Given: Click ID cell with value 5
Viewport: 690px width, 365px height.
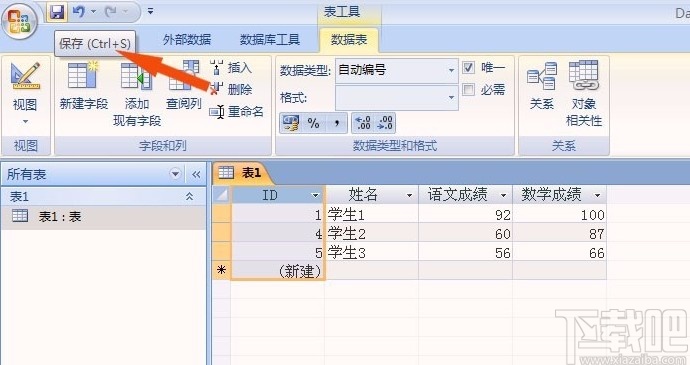Looking at the screenshot, I should 278,252.
